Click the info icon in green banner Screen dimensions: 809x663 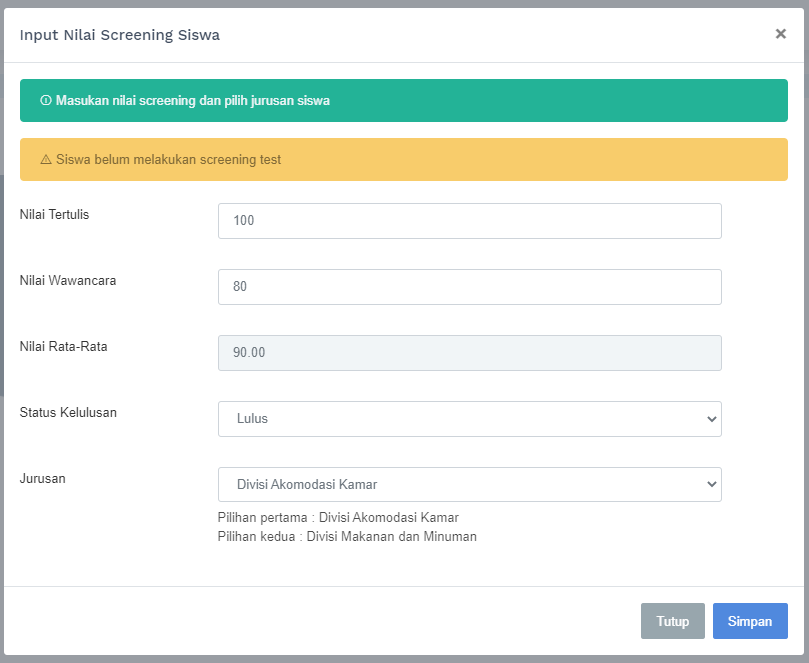46,101
